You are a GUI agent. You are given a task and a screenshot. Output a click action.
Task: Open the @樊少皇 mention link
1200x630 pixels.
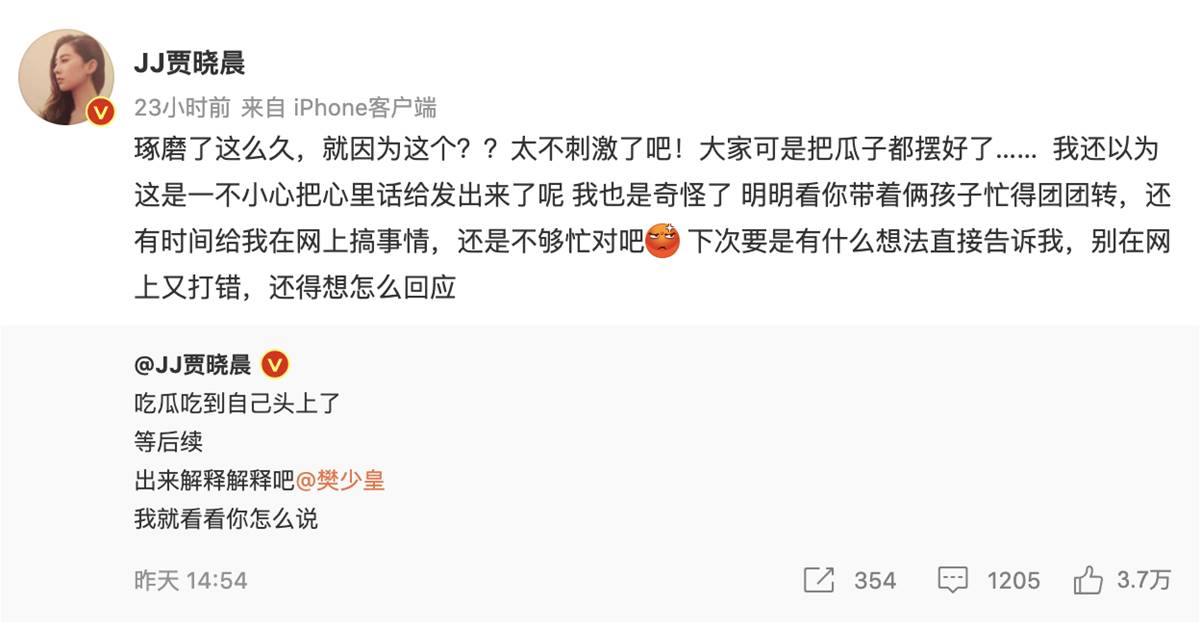340,480
